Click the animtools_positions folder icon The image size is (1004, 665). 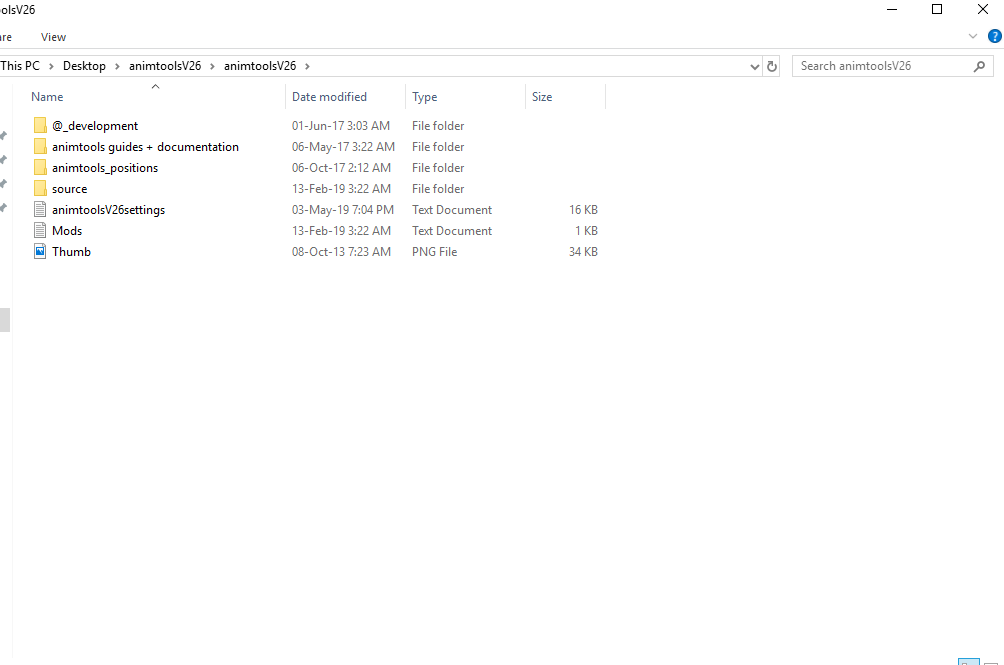point(40,168)
